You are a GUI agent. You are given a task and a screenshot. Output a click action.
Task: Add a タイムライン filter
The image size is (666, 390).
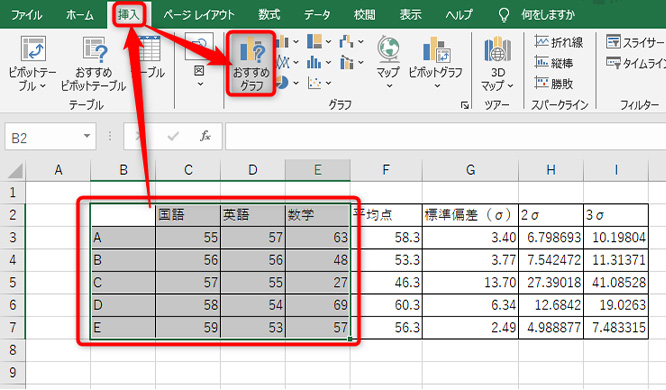tap(635, 63)
